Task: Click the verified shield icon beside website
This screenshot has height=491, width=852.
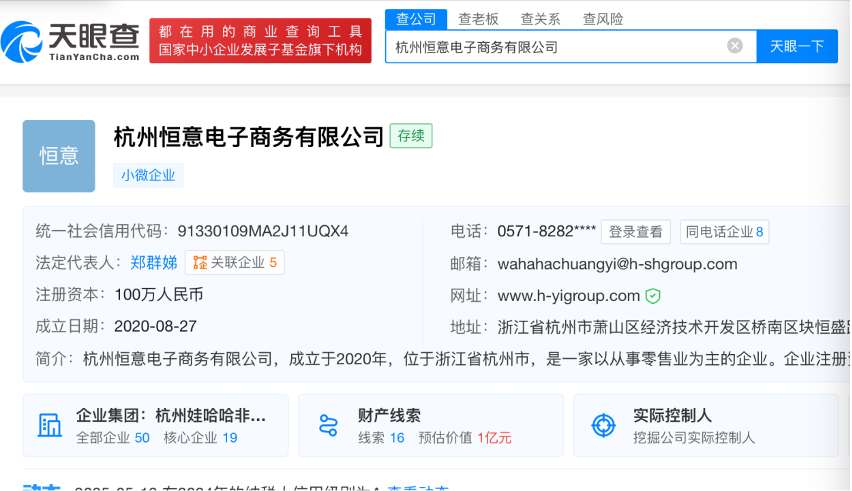Action: 653,296
